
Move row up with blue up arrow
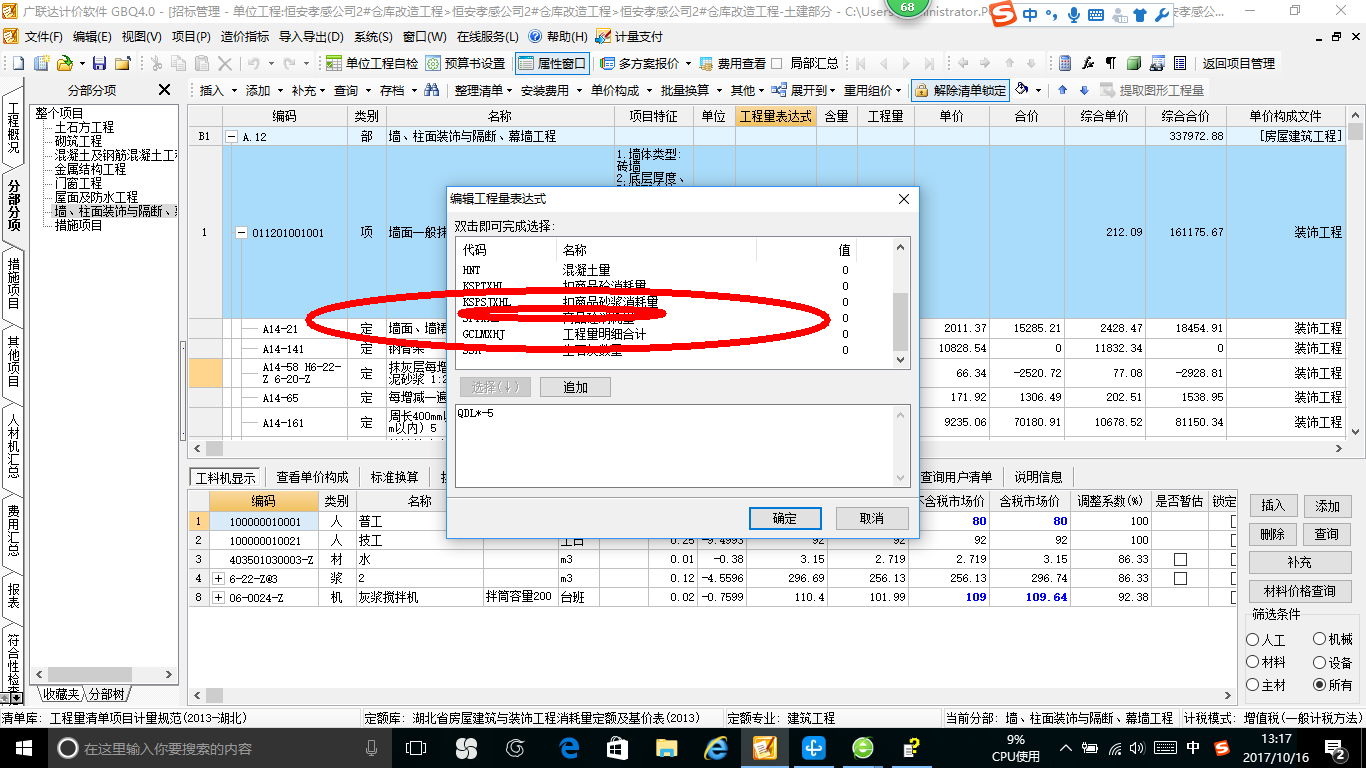pyautogui.click(x=1062, y=90)
